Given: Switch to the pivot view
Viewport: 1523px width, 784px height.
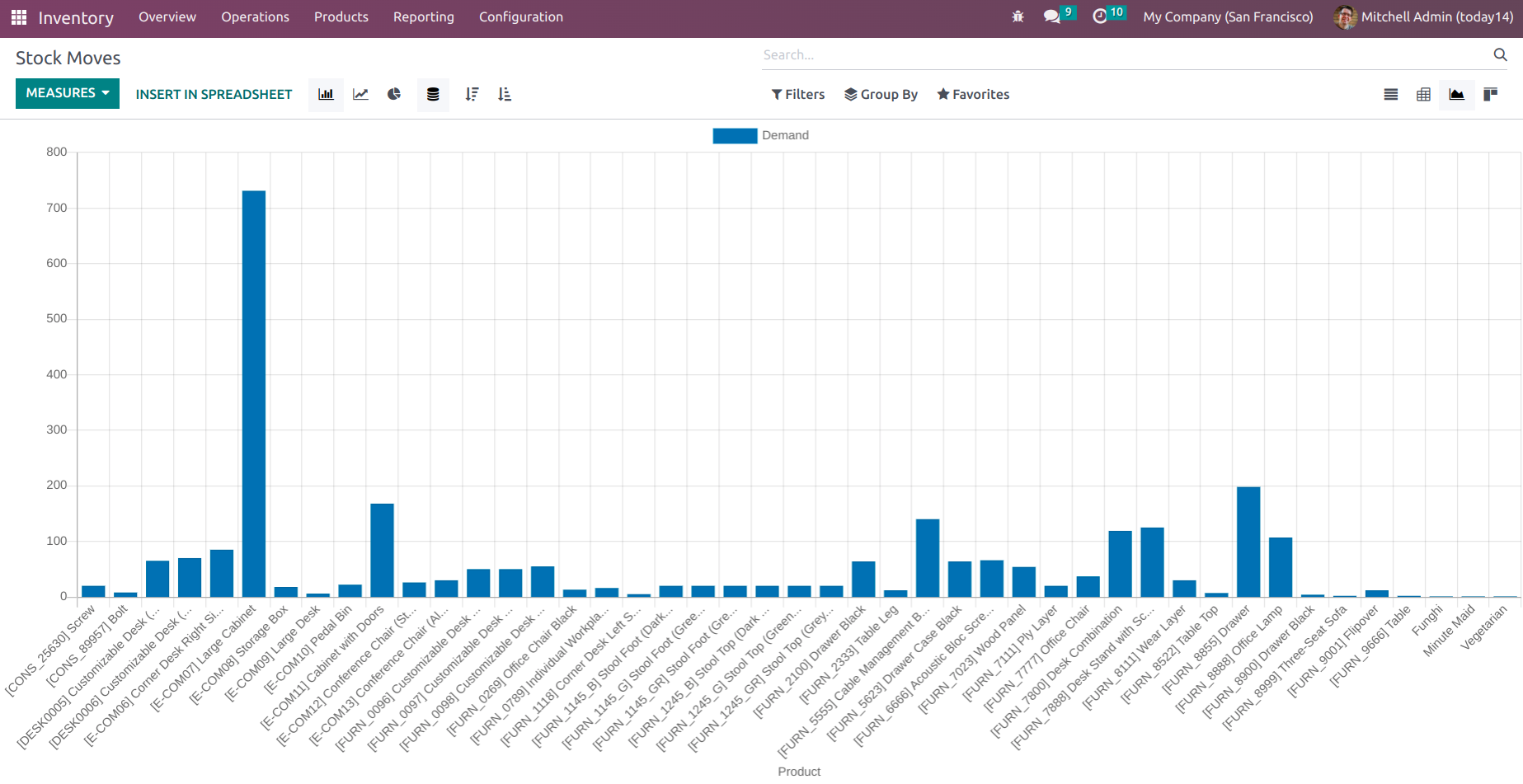Looking at the screenshot, I should [1423, 94].
